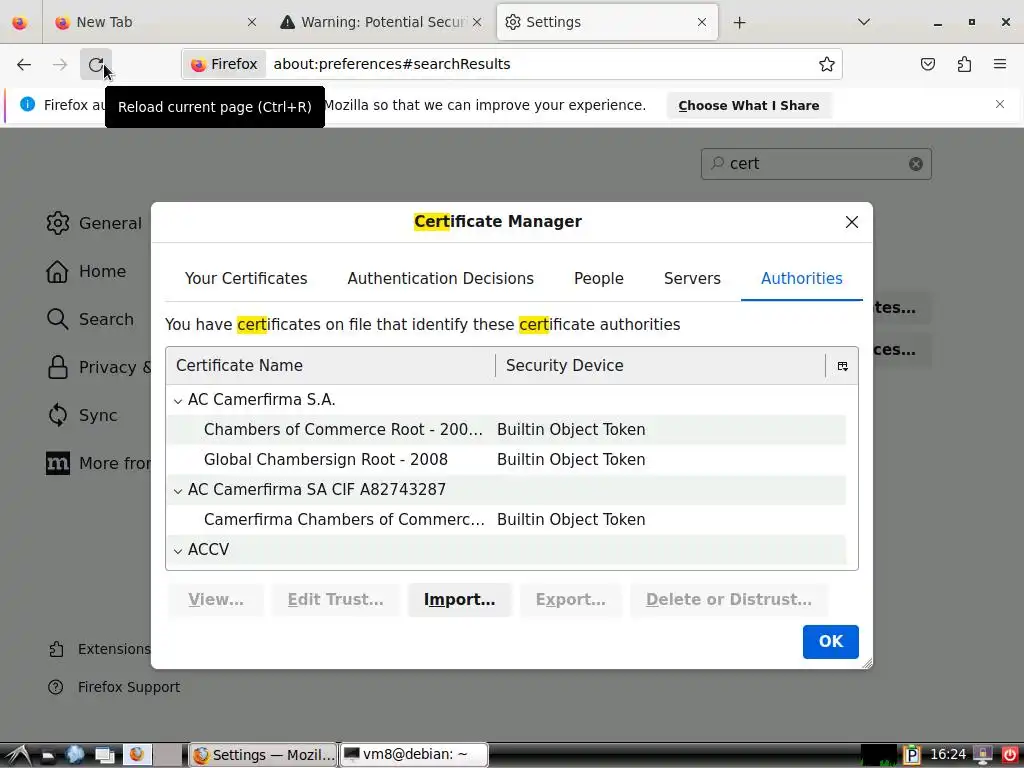Open a new tab with plus button

739,23
